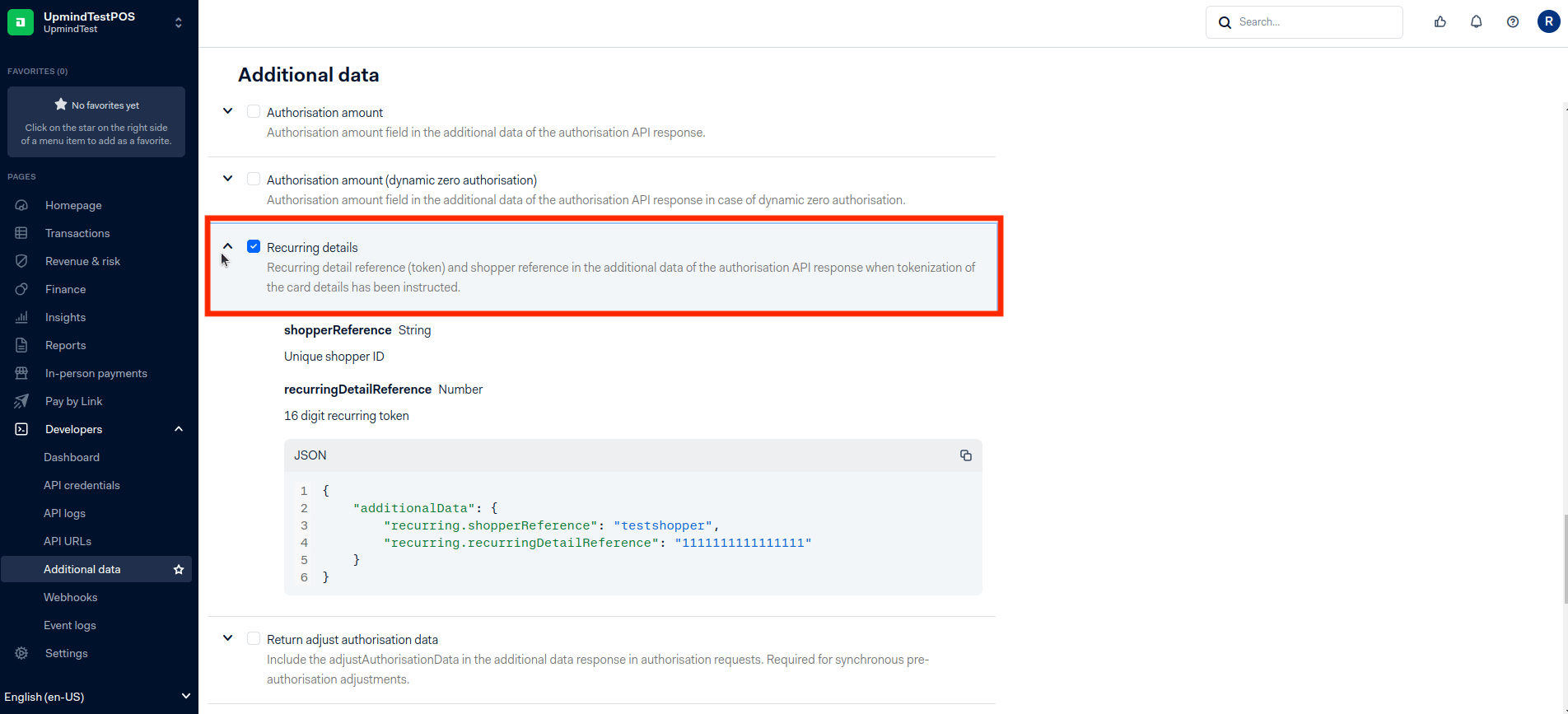This screenshot has height=714, width=1568.
Task: Click the "testshopper" JSON value
Action: 663,525
